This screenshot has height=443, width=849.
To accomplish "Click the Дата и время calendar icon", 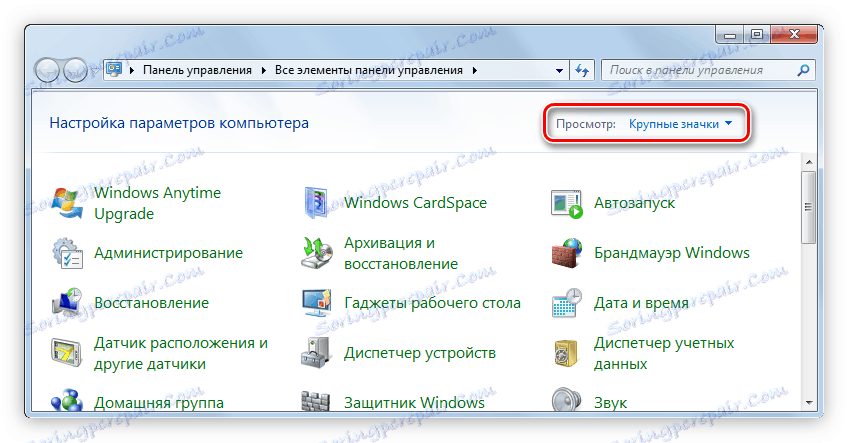I will [x=566, y=303].
